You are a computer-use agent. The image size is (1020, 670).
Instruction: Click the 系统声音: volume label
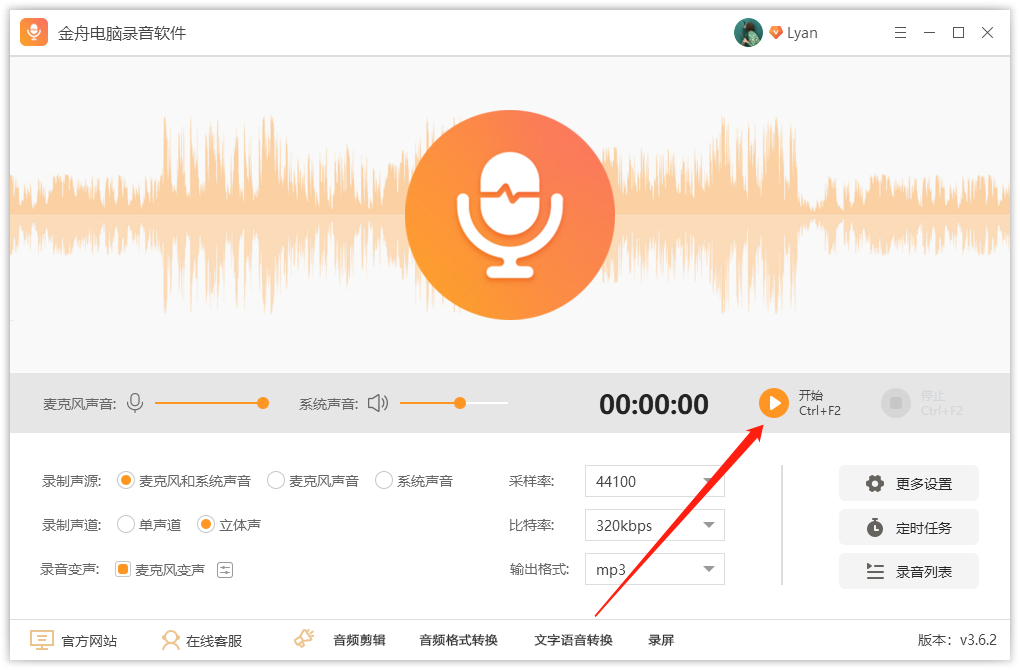tap(329, 405)
